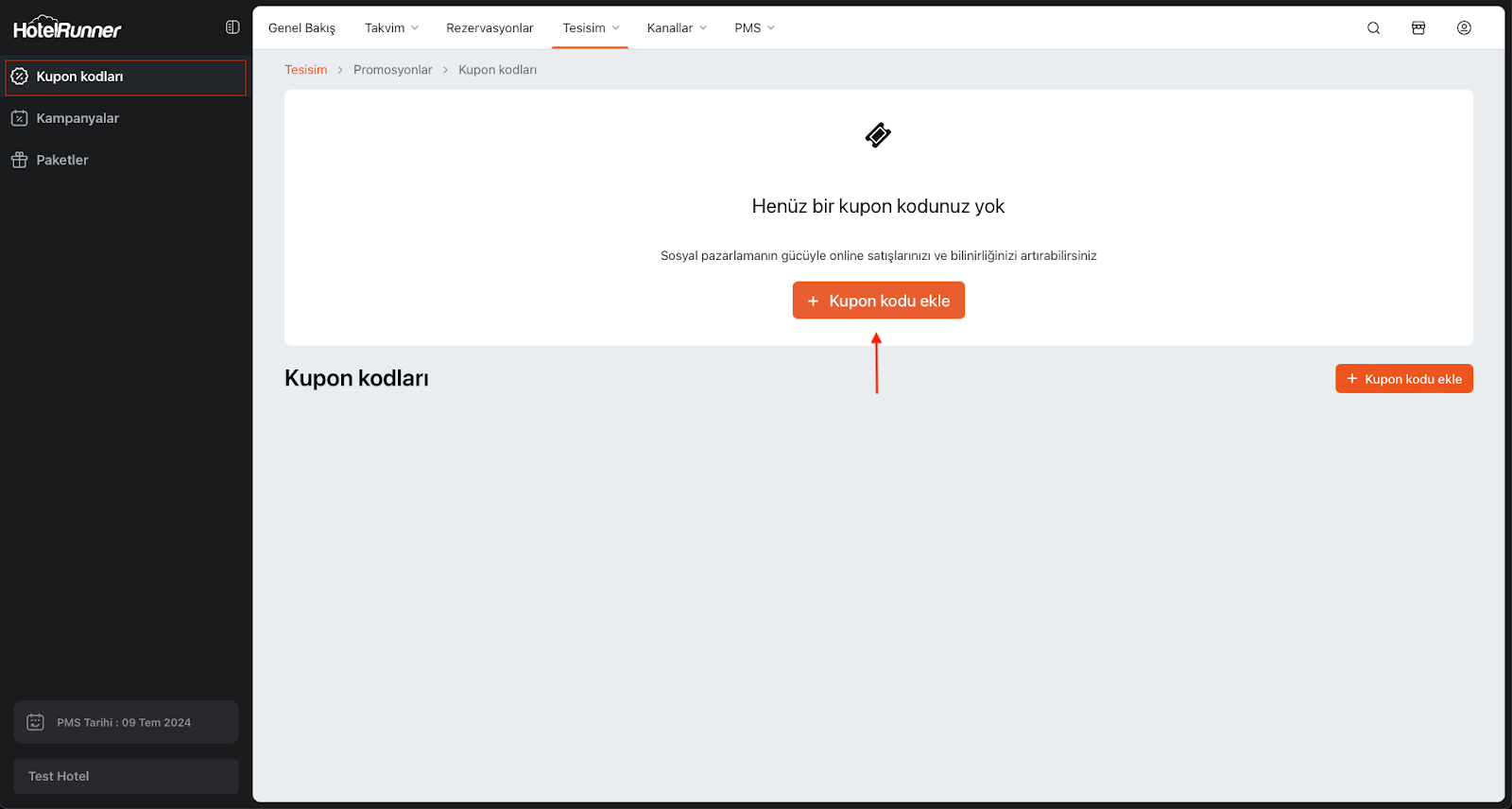
Task: Click the Tesisim breadcrumb link
Action: click(x=305, y=70)
